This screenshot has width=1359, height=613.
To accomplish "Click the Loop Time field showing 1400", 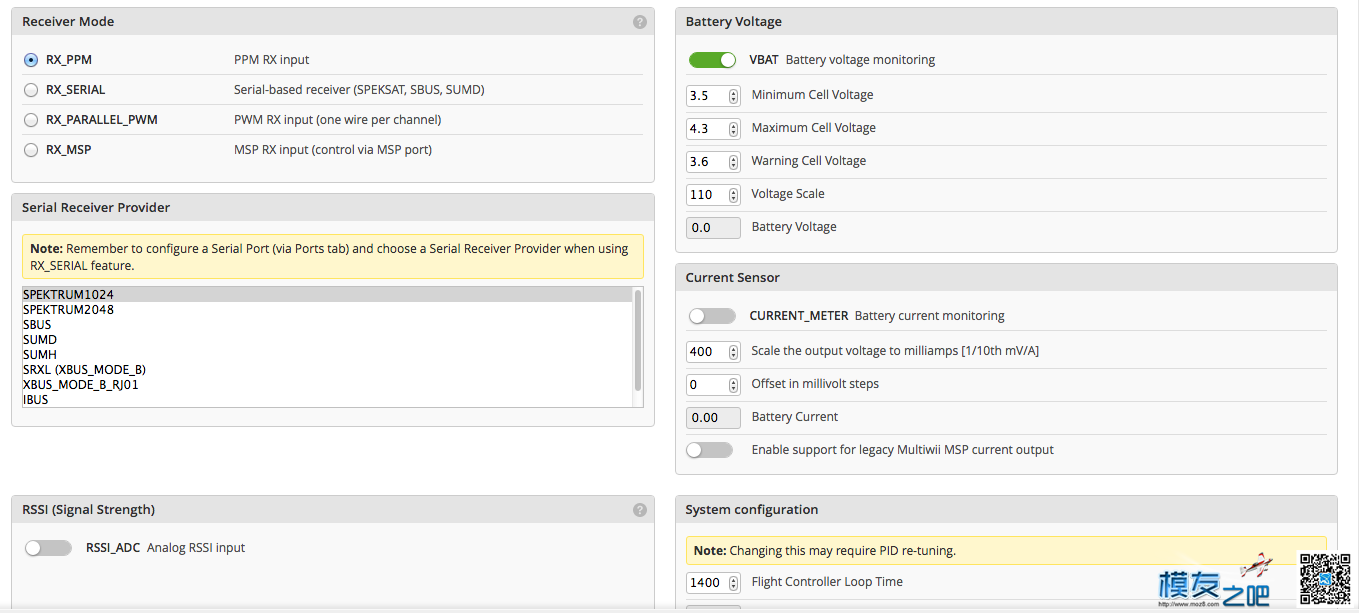I will tap(713, 583).
